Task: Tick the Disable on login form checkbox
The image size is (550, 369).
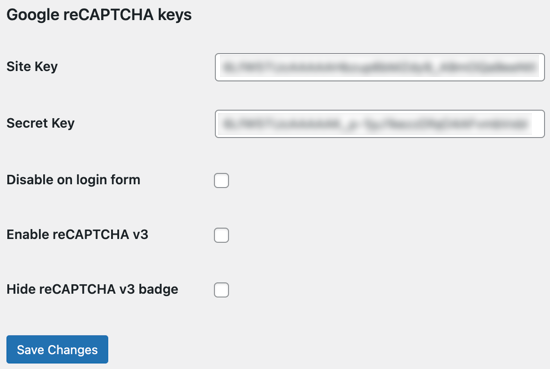Action: 221,180
